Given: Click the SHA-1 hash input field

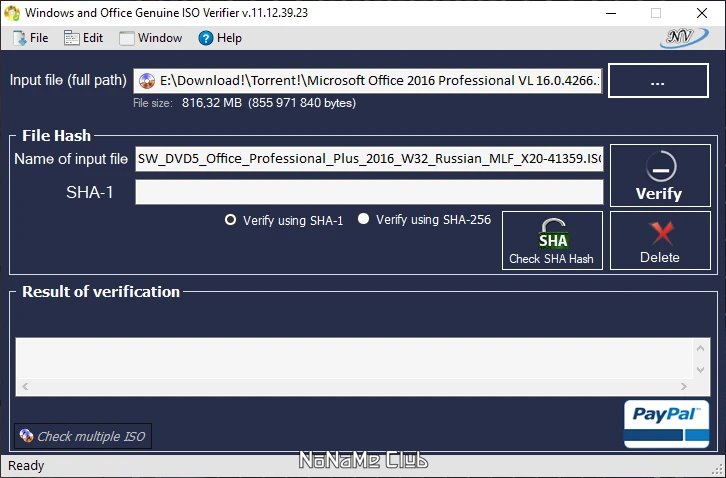Looking at the screenshot, I should 369,192.
